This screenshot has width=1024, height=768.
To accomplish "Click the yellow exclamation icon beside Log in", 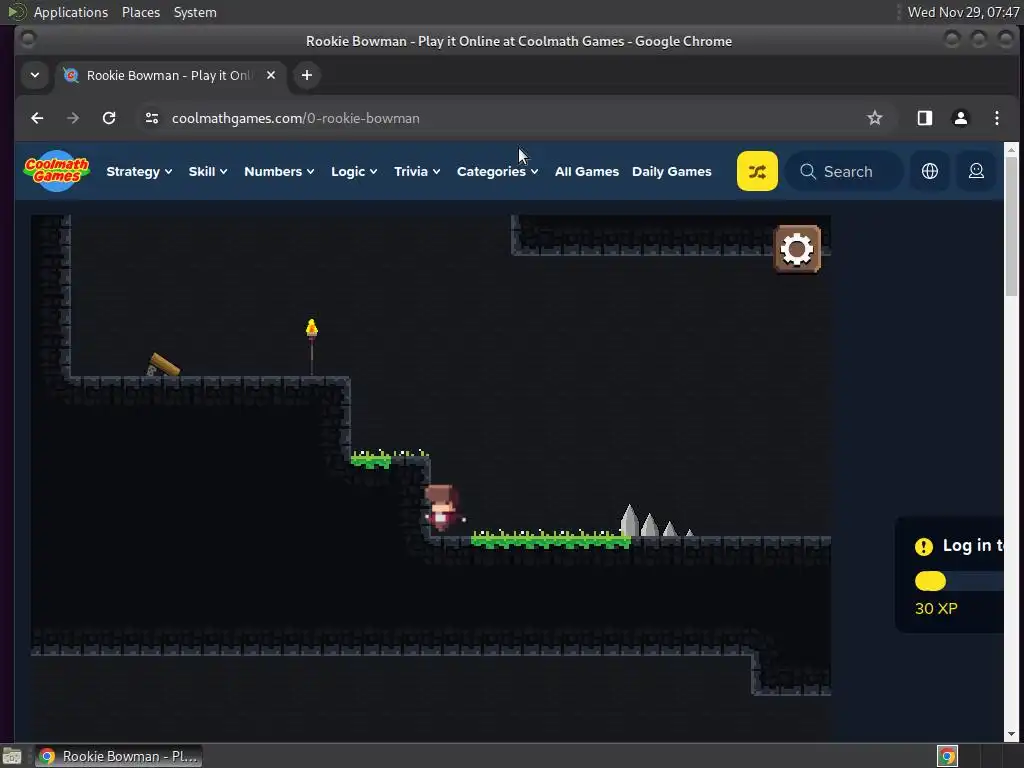I will click(923, 546).
